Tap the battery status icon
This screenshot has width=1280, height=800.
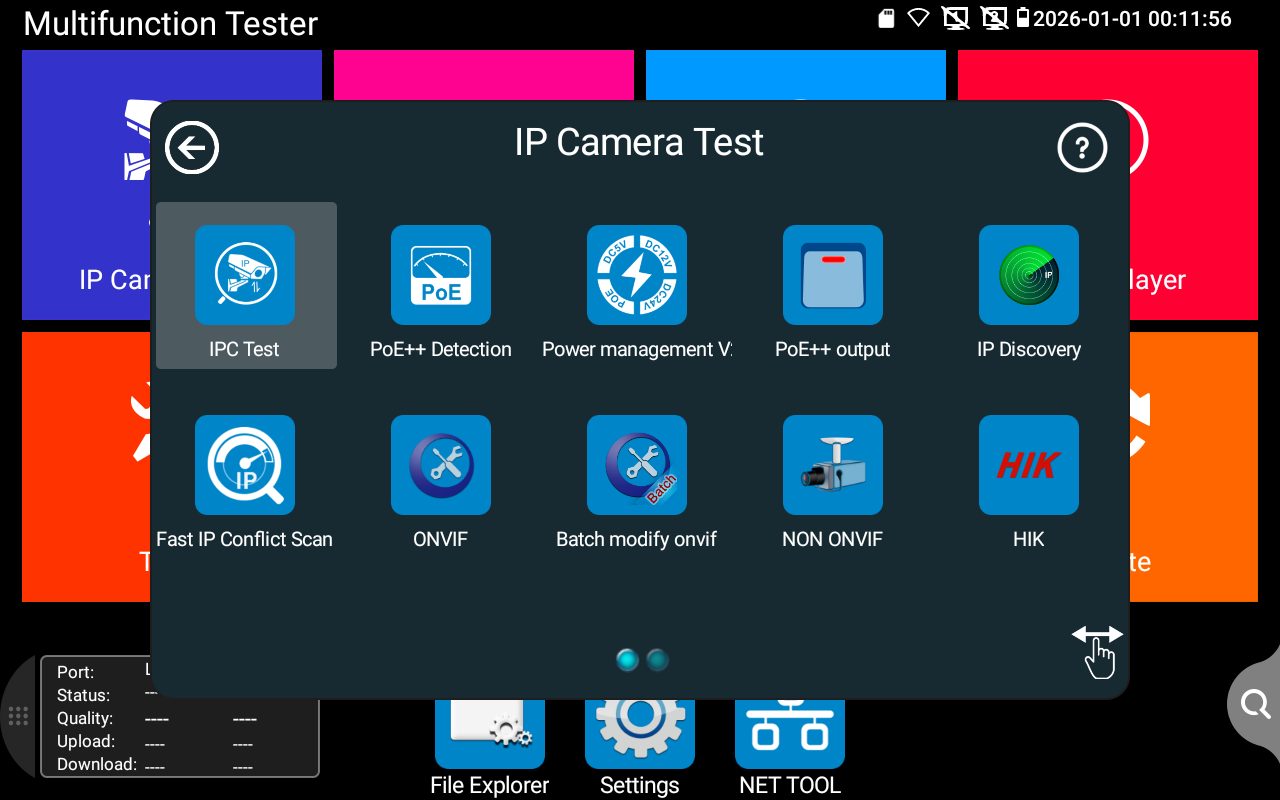click(x=1023, y=18)
